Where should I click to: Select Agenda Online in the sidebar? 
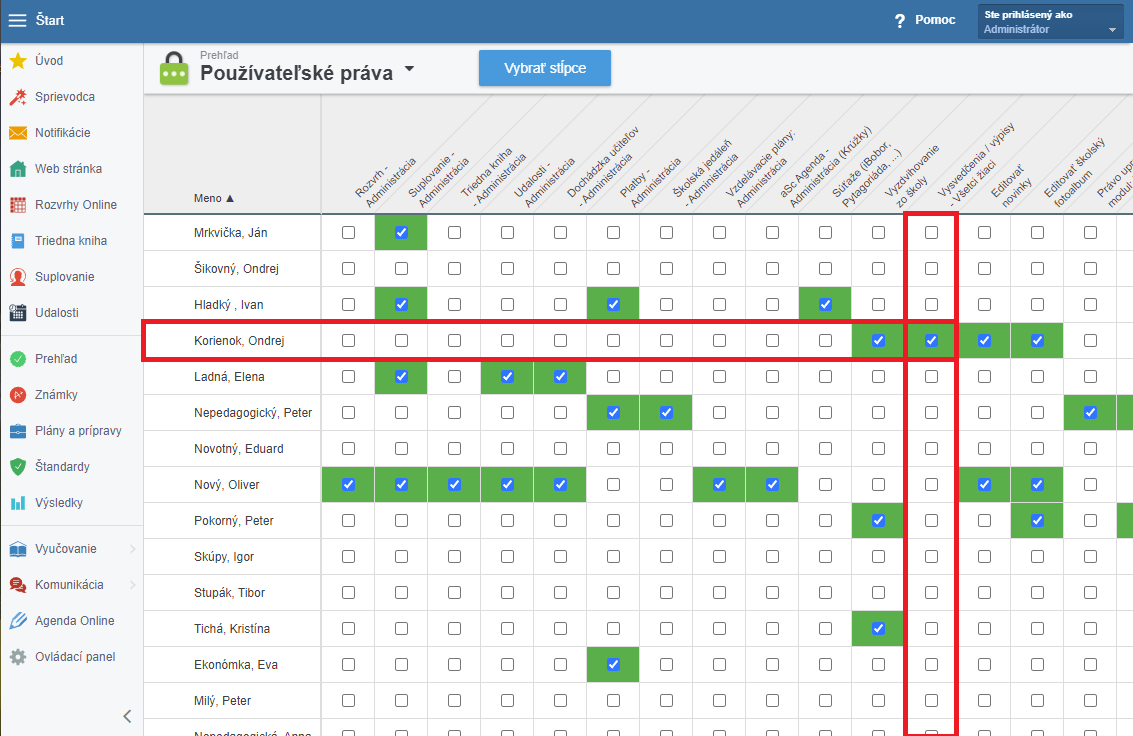74,621
